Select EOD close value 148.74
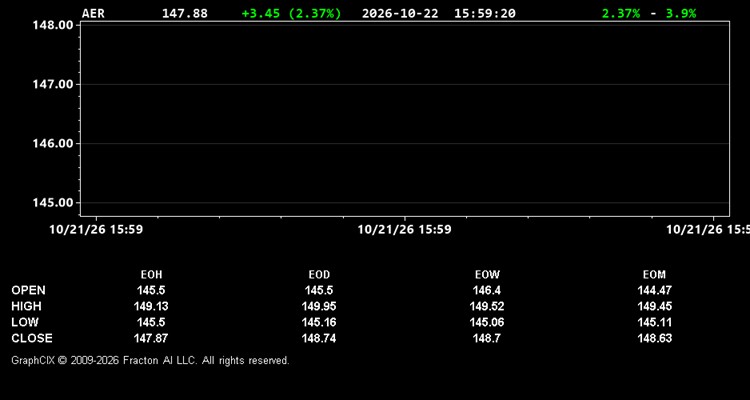 (x=319, y=338)
